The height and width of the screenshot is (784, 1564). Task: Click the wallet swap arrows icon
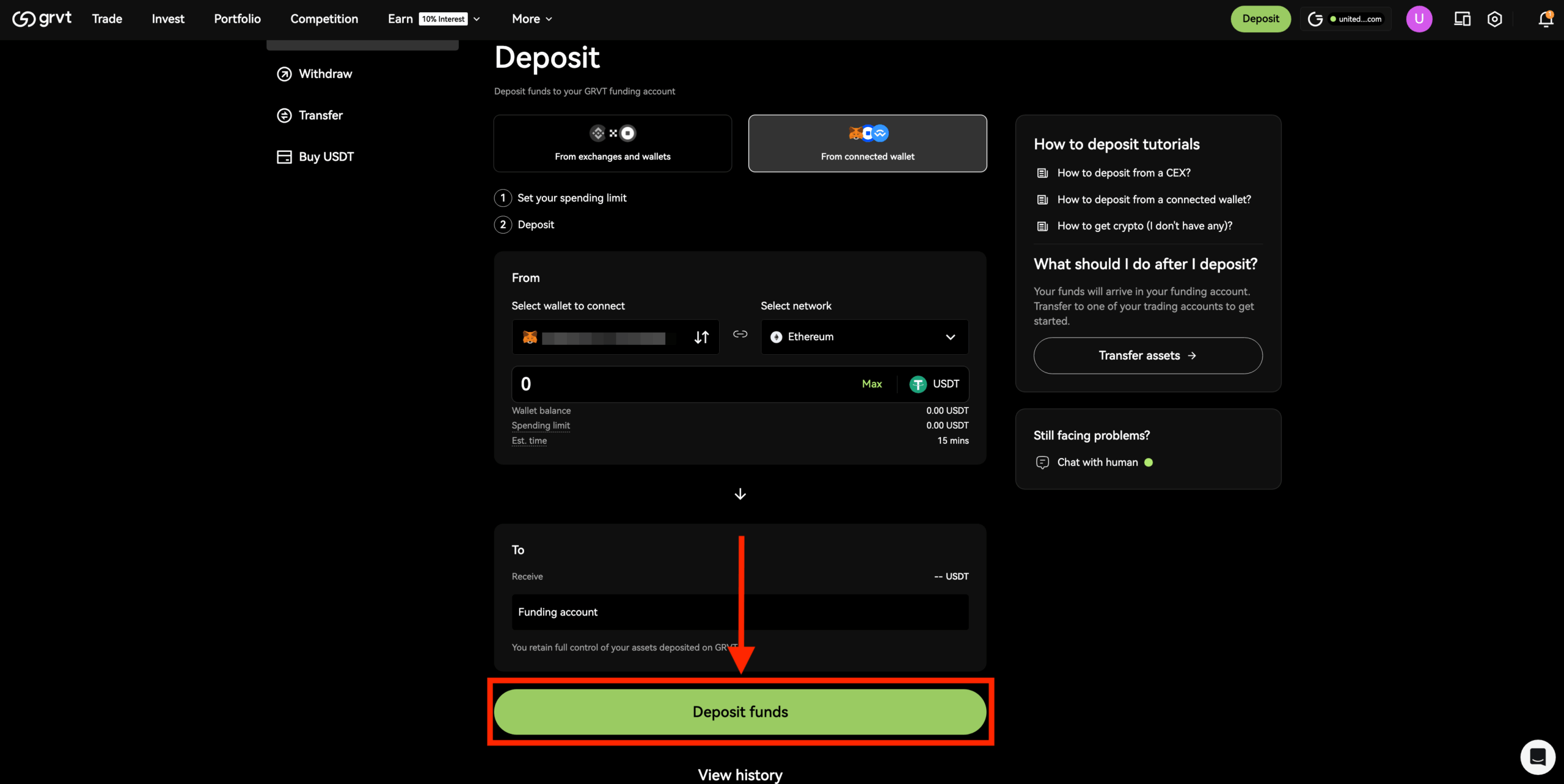coord(701,337)
